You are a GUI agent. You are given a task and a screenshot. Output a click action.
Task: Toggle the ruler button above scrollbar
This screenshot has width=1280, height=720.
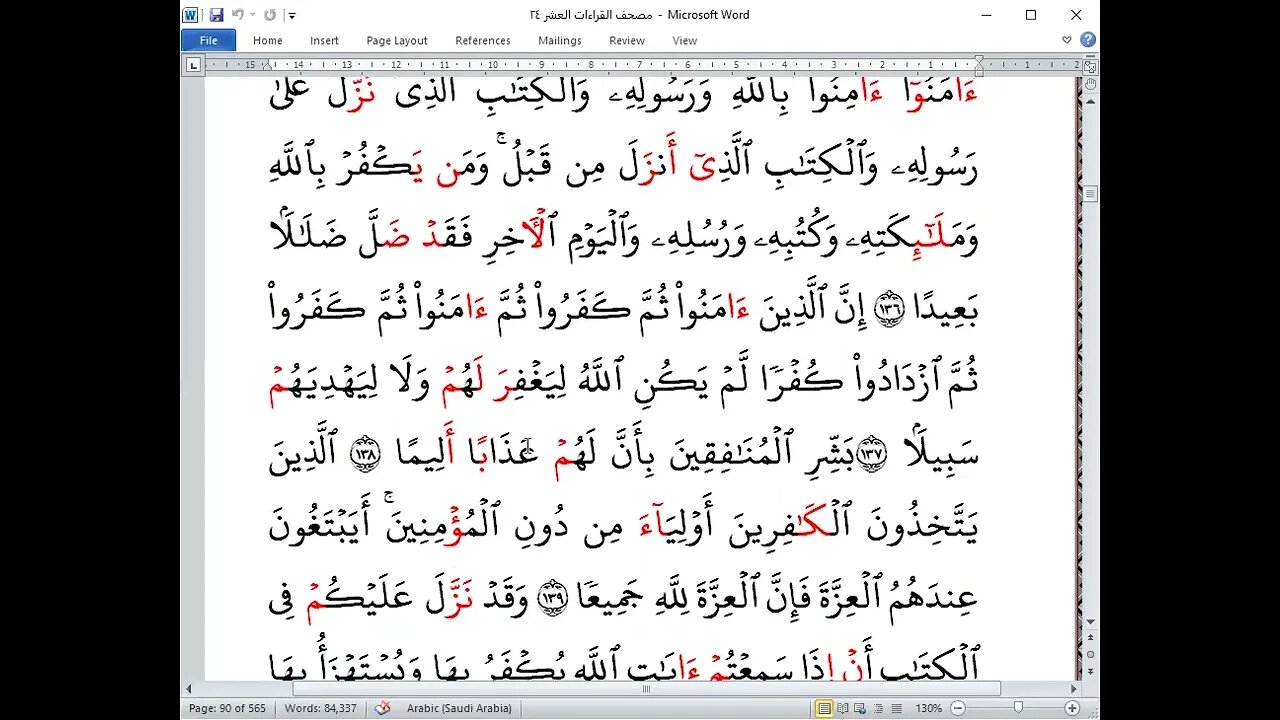(x=1090, y=67)
